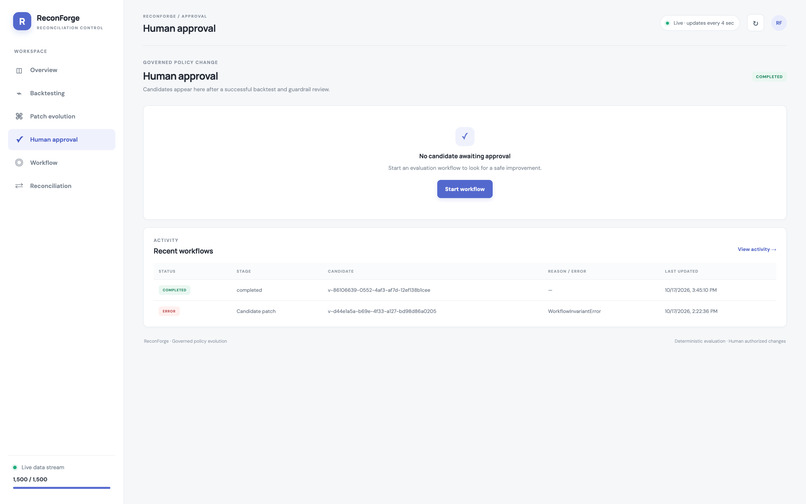
Task: Click the Recent workflows heading
Action: point(183,251)
